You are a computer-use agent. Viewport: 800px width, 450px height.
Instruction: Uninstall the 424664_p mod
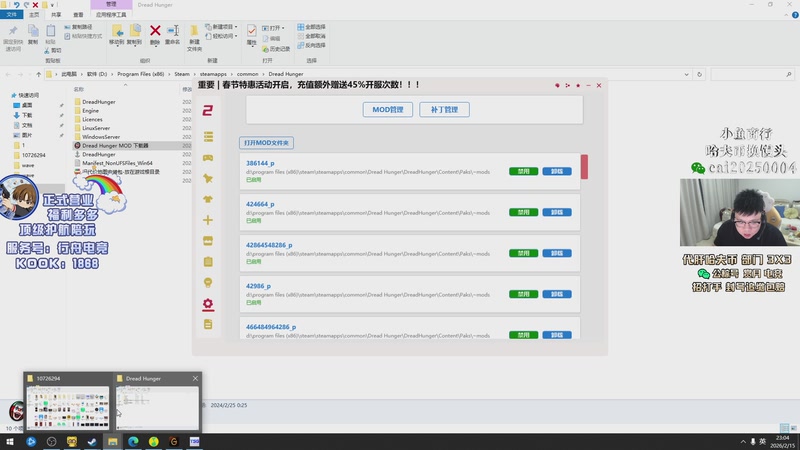(557, 212)
